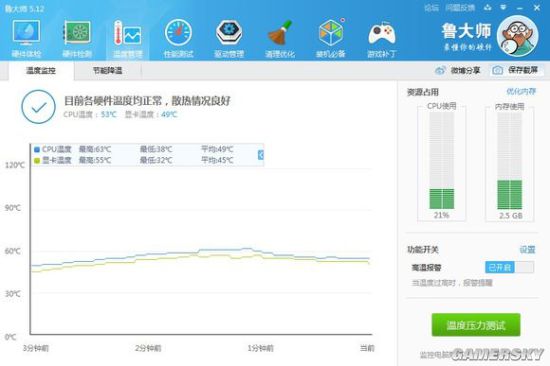This screenshot has height=366, width=550.
Task: Collapse the temperature legend panel arrow
Action: (261, 155)
